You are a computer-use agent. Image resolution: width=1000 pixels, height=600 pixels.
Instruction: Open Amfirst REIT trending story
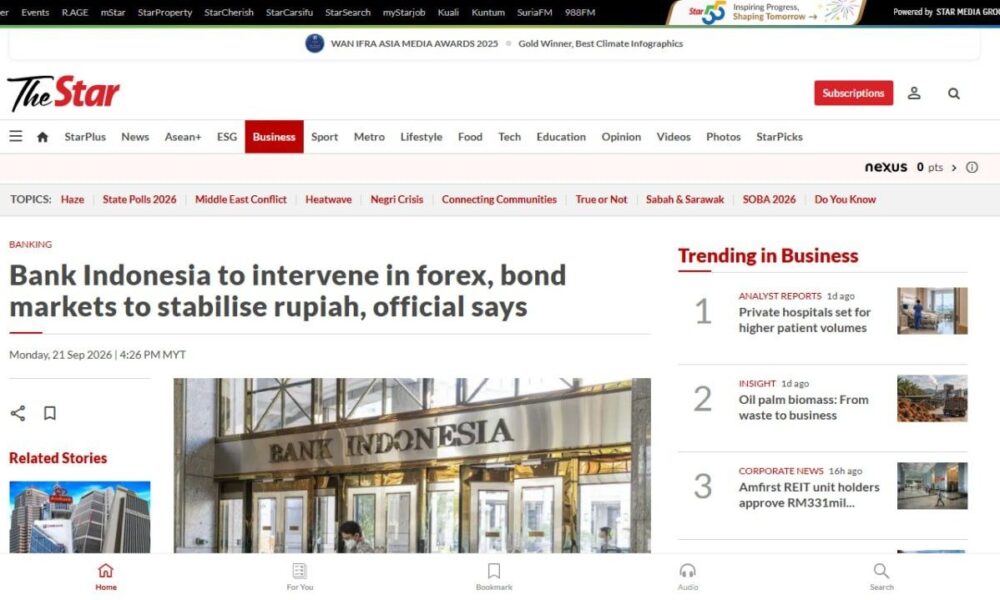[x=809, y=495]
